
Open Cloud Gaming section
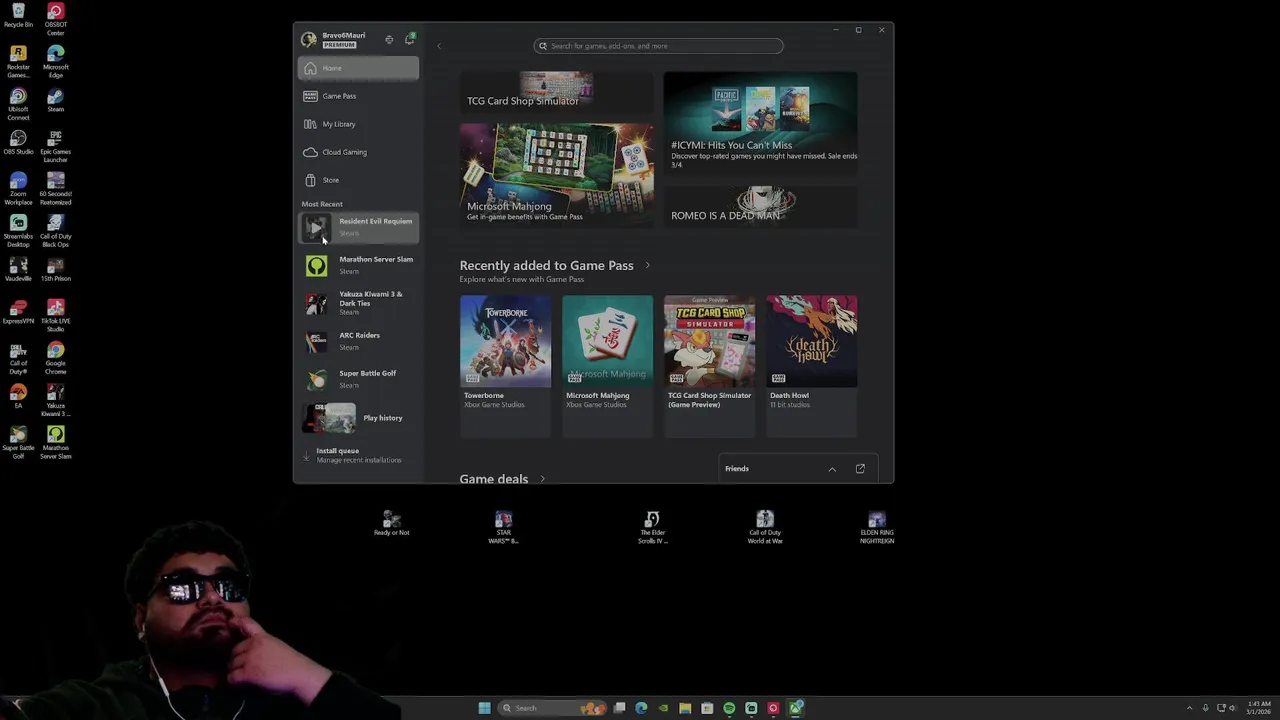[358, 152]
